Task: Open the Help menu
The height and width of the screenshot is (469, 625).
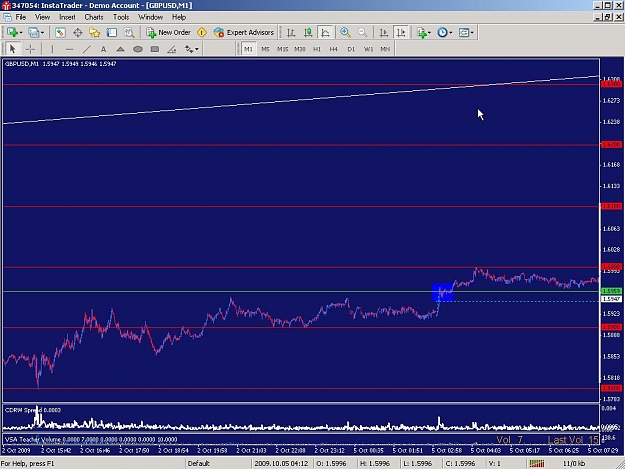Action: (179, 17)
